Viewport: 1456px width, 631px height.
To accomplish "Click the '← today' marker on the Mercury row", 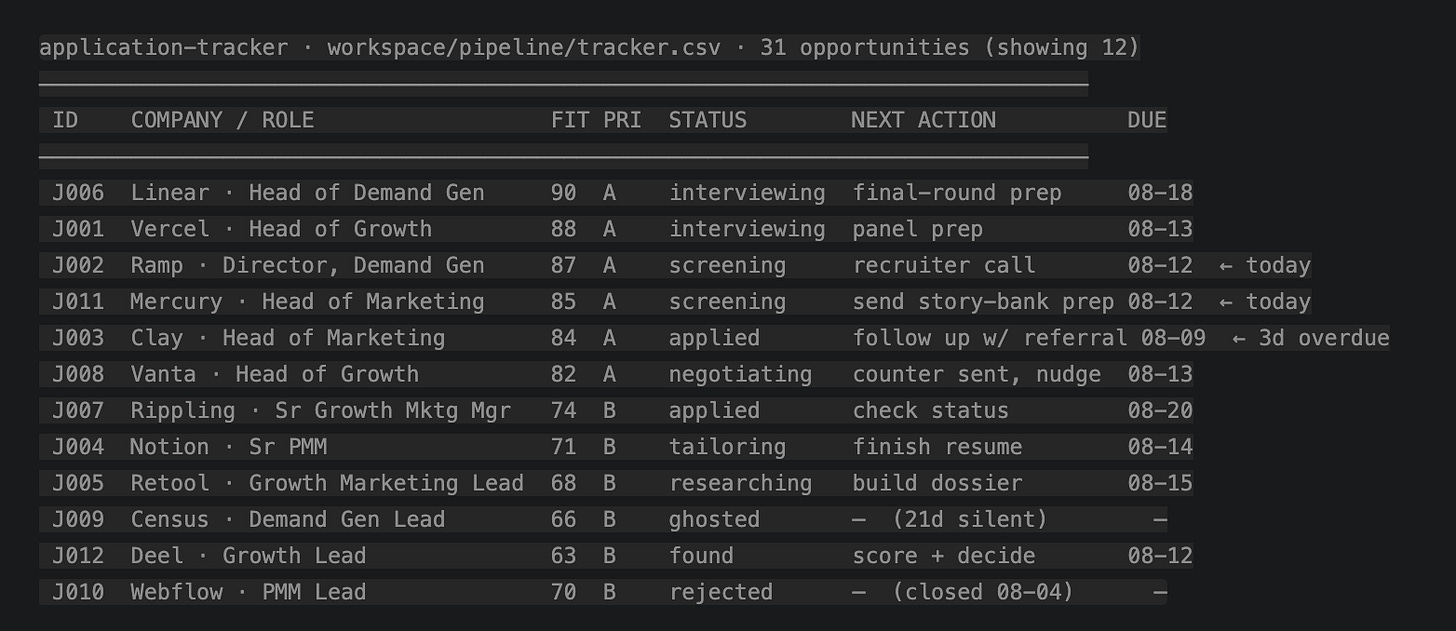I will point(1265,302).
